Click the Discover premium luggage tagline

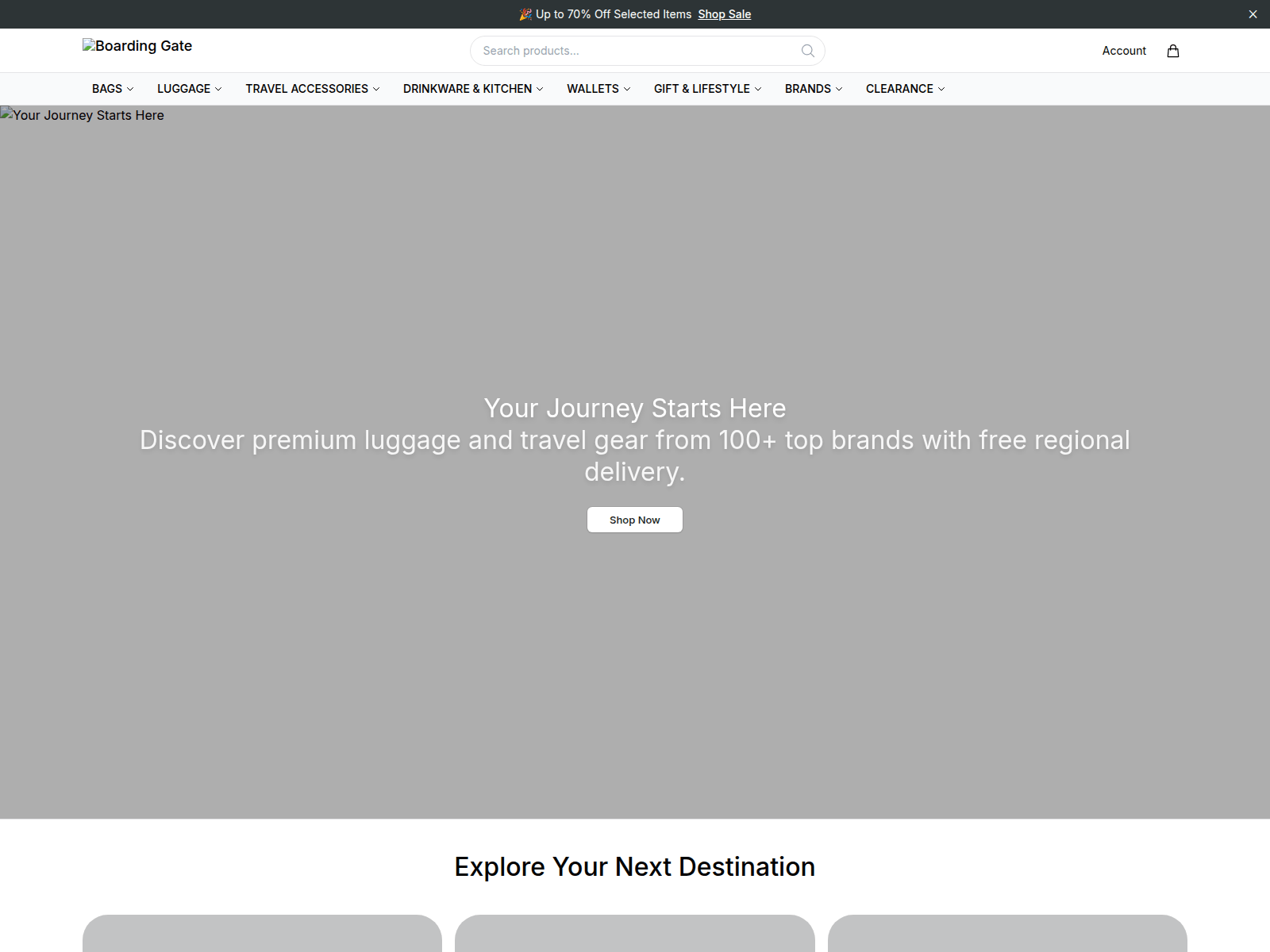[x=635, y=455]
